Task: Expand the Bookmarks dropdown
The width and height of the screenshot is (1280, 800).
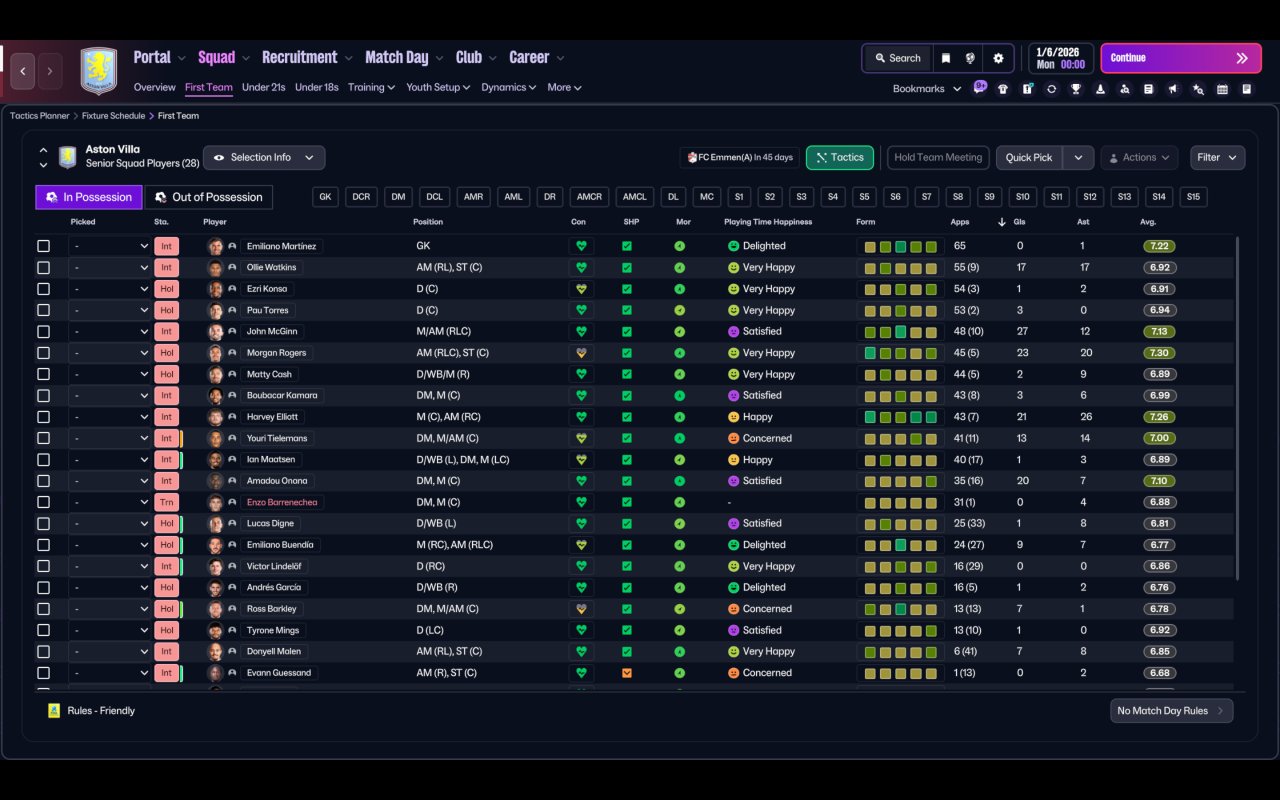Action: [x=927, y=89]
